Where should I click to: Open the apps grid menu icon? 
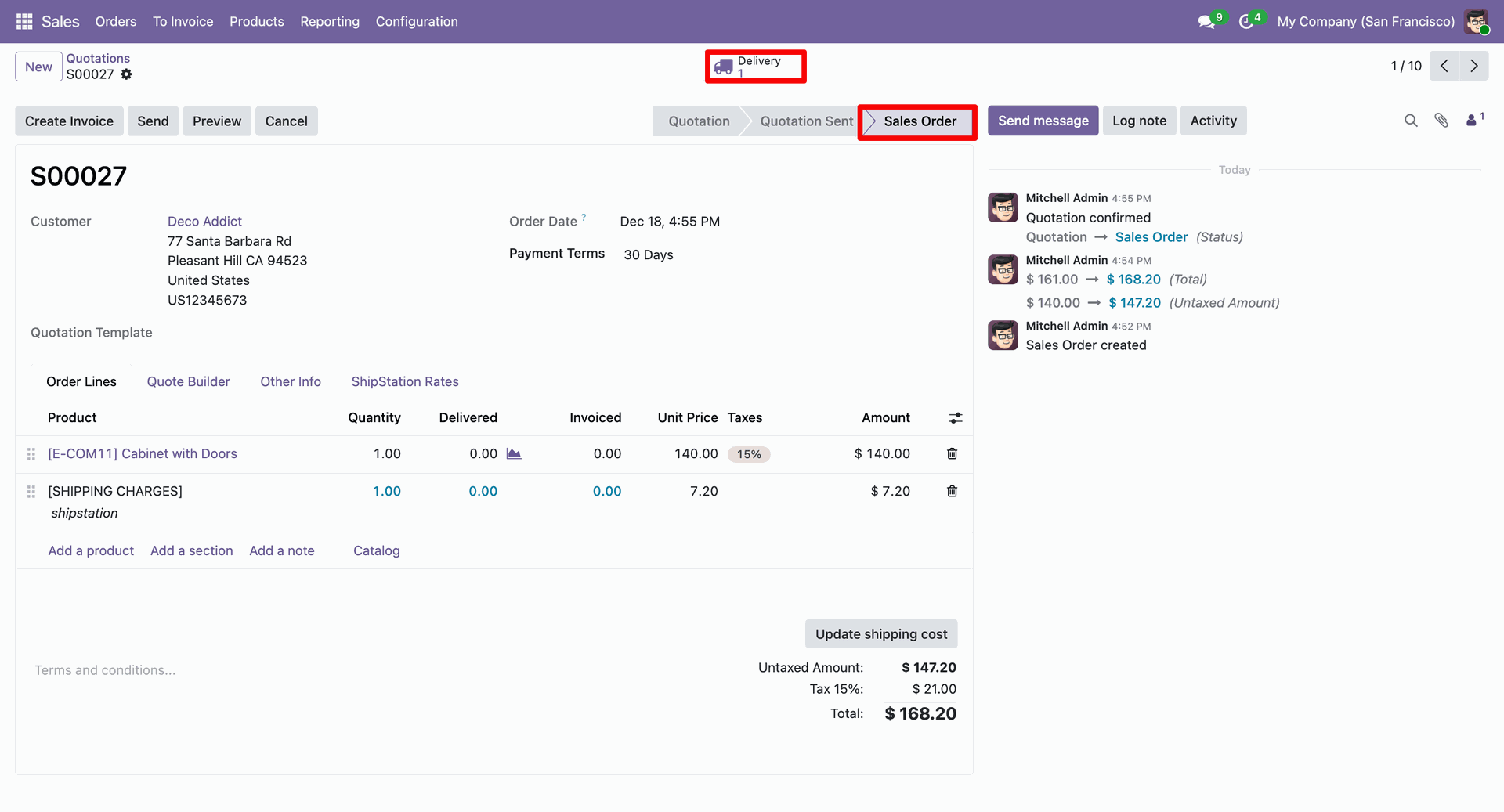click(x=24, y=21)
